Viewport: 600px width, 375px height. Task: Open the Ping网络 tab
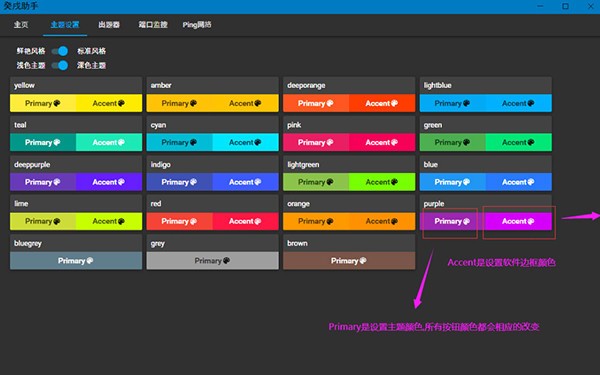pyautogui.click(x=197, y=25)
